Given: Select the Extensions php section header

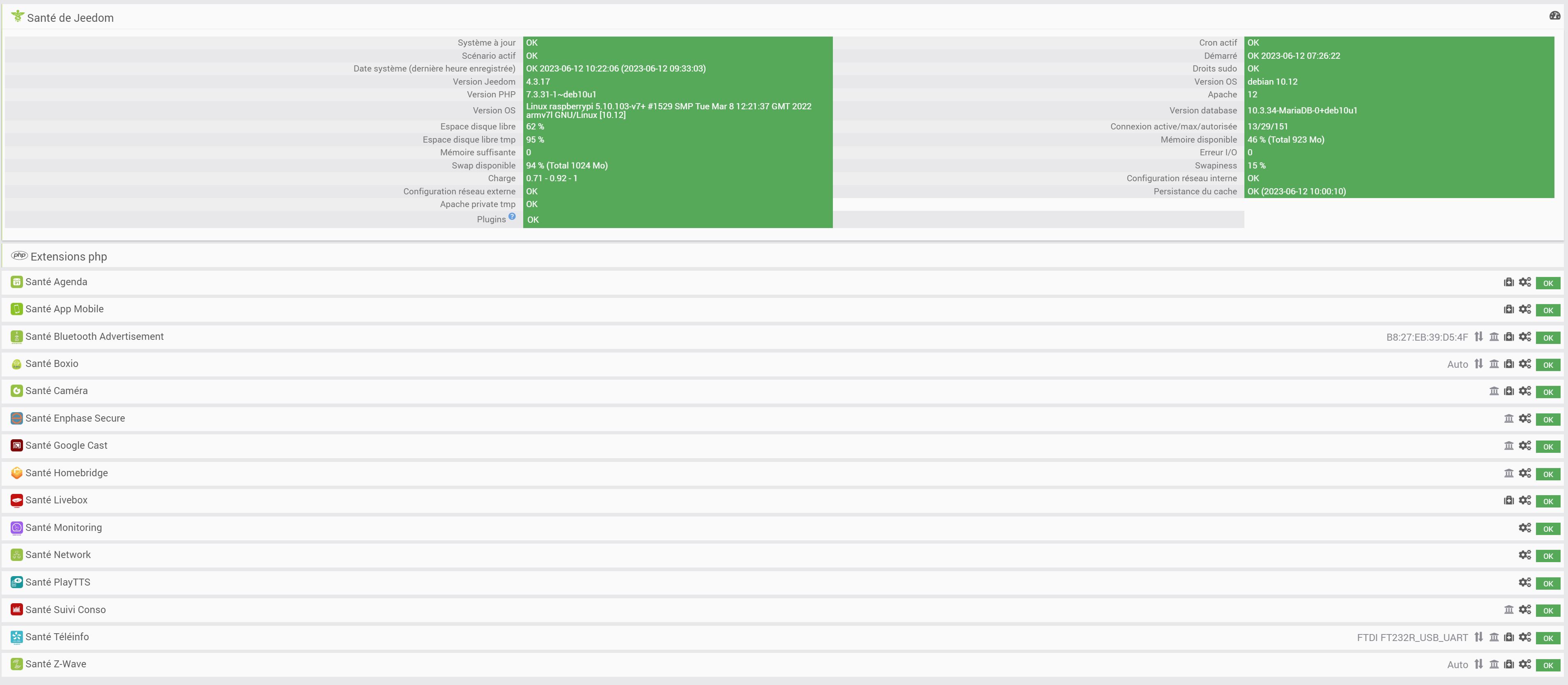Looking at the screenshot, I should 69,256.
